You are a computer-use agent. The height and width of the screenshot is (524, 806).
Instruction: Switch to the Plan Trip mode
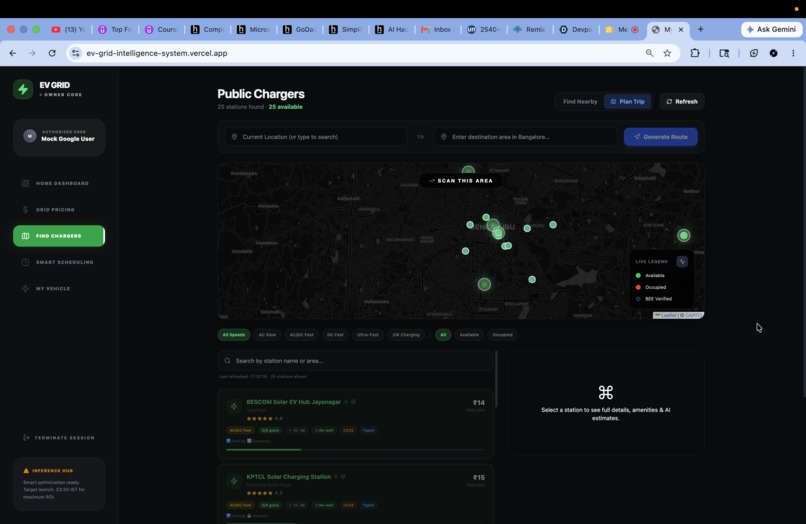pos(627,101)
